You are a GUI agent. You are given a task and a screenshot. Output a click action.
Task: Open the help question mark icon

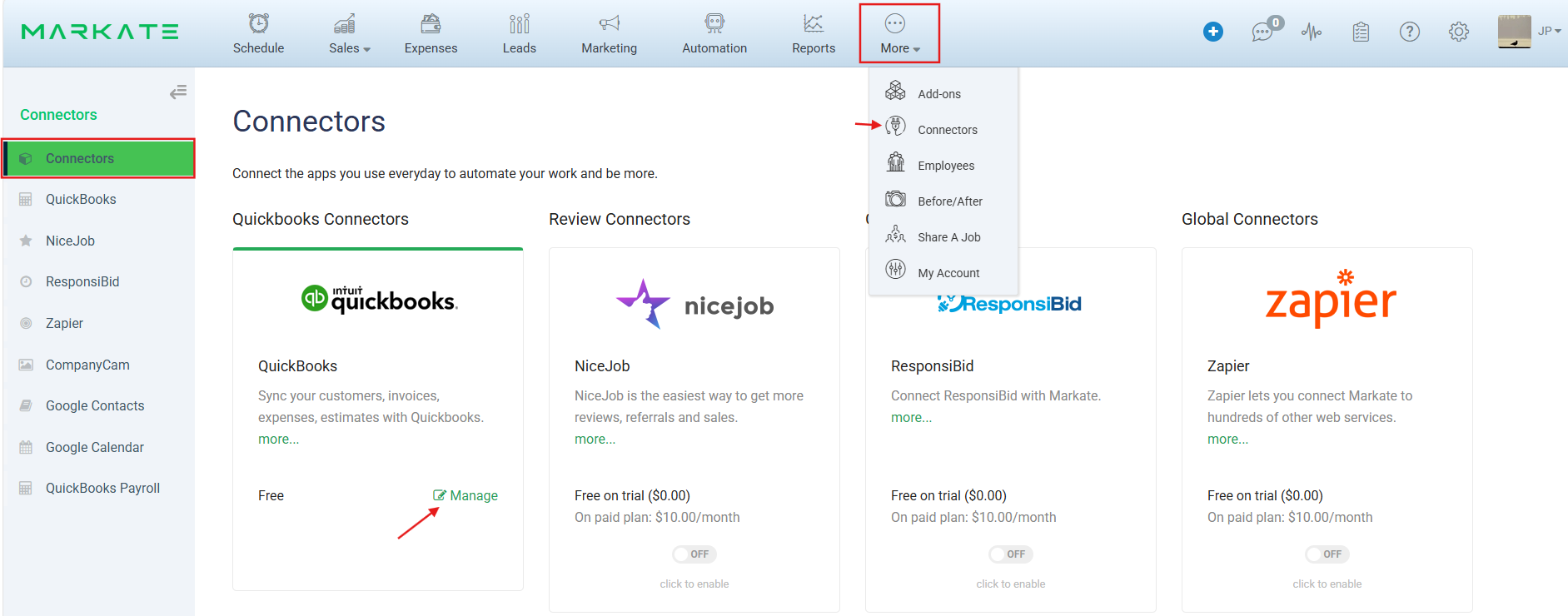click(x=1410, y=32)
